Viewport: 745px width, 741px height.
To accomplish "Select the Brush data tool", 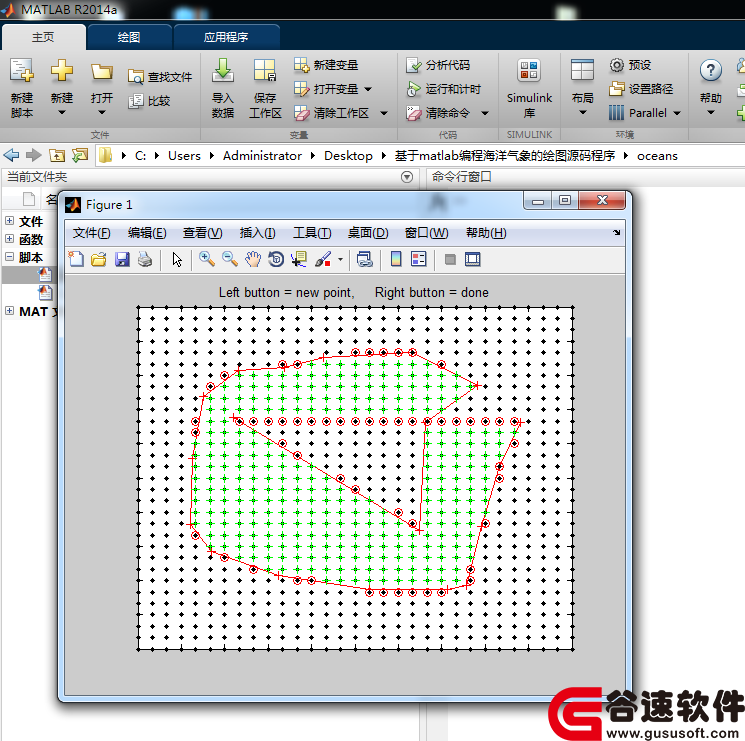I will point(323,259).
